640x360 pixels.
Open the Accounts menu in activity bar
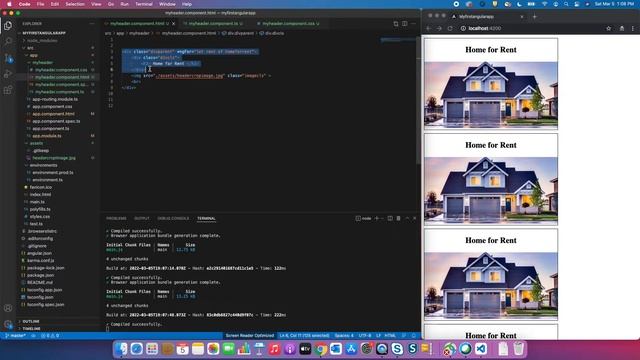[x=8, y=308]
